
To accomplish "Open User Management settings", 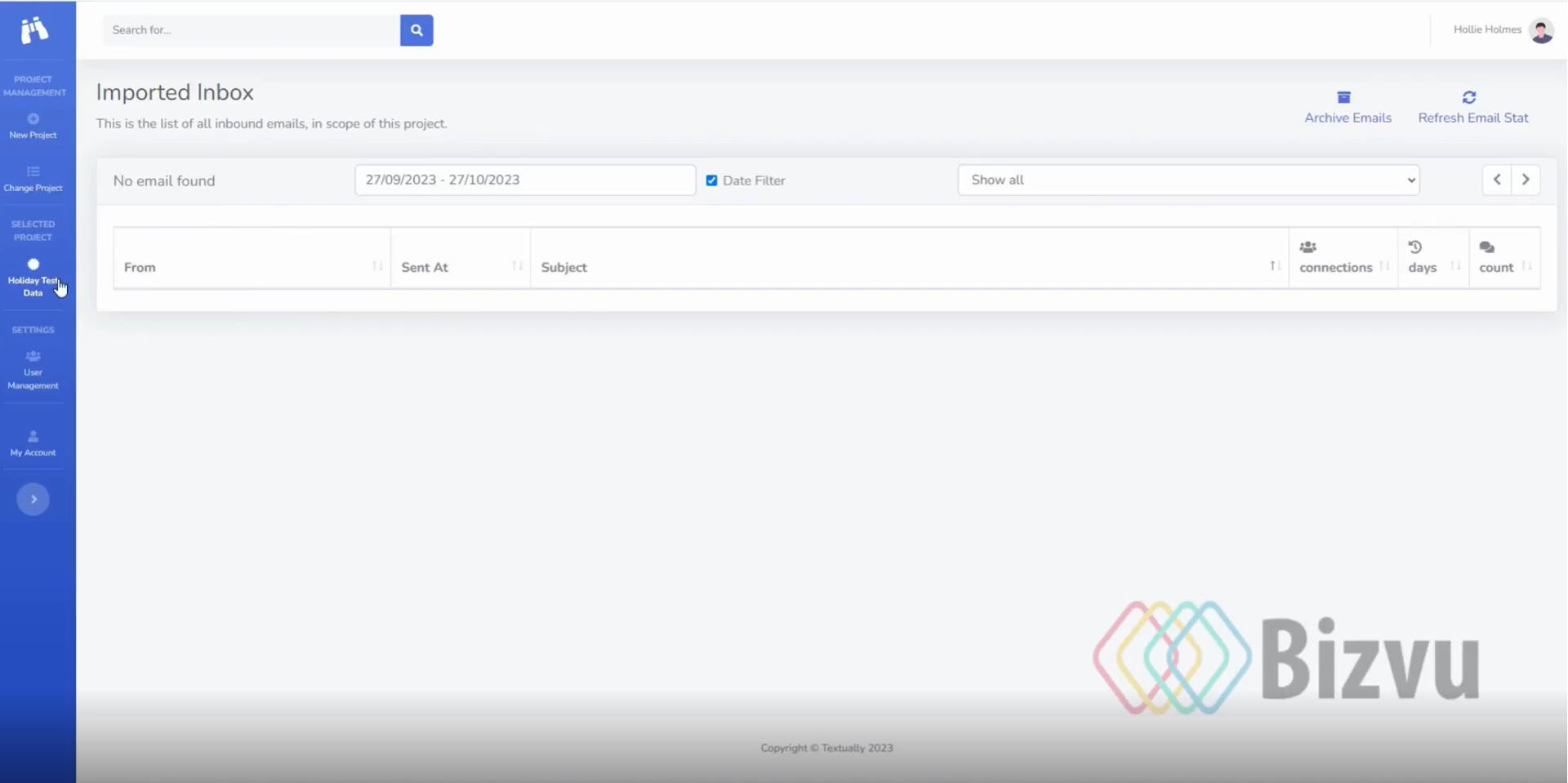I will coord(33,370).
